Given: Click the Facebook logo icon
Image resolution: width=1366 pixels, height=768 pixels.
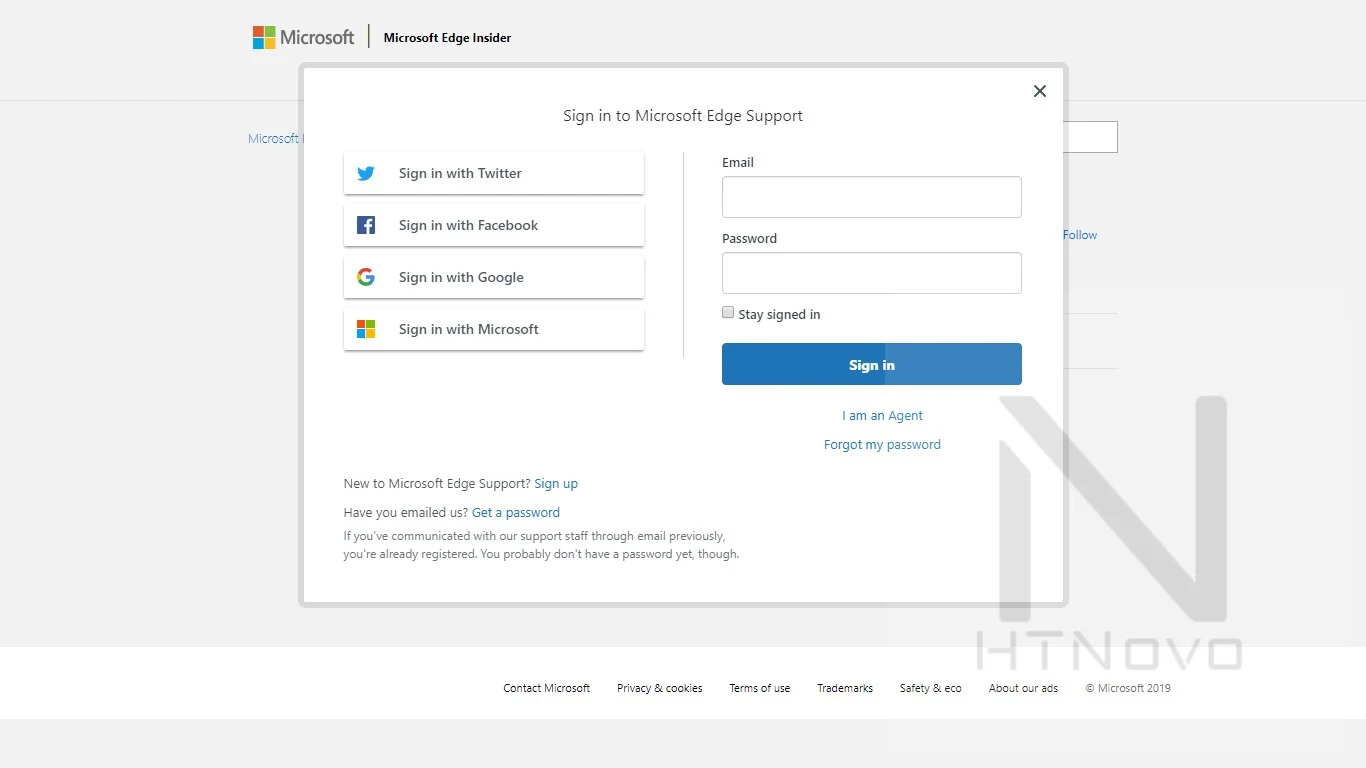Looking at the screenshot, I should coord(366,225).
